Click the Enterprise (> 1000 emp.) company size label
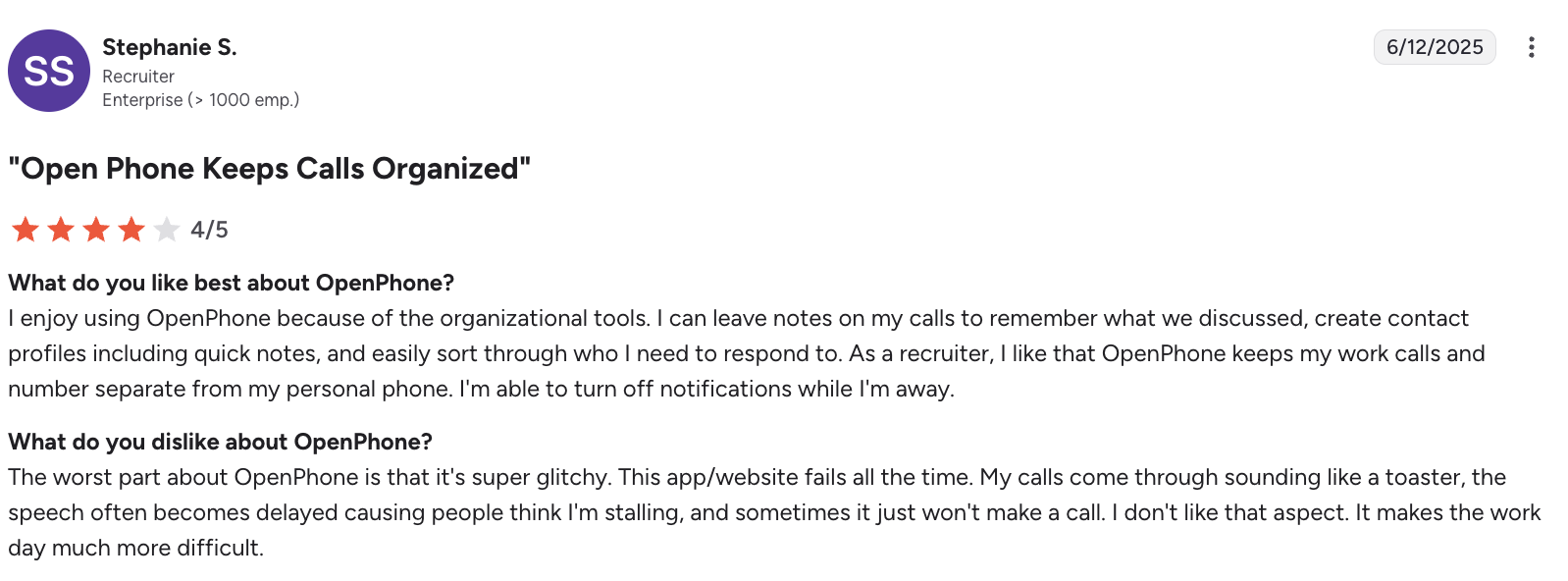Viewport: 1568px width, 581px height. coord(200,100)
